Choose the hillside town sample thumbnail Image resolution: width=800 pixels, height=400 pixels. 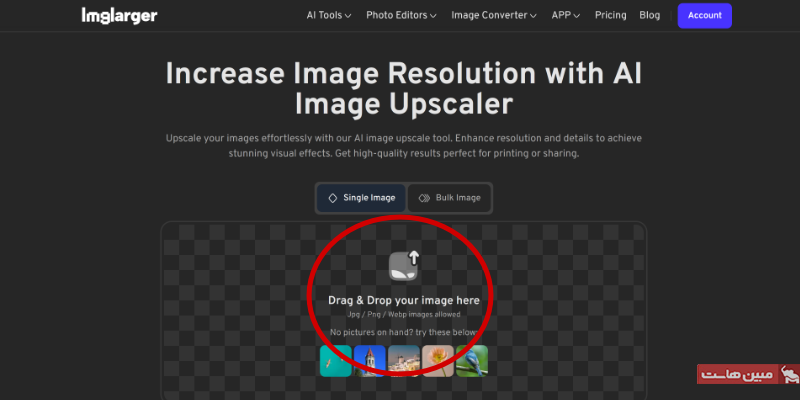pyautogui.click(x=404, y=361)
